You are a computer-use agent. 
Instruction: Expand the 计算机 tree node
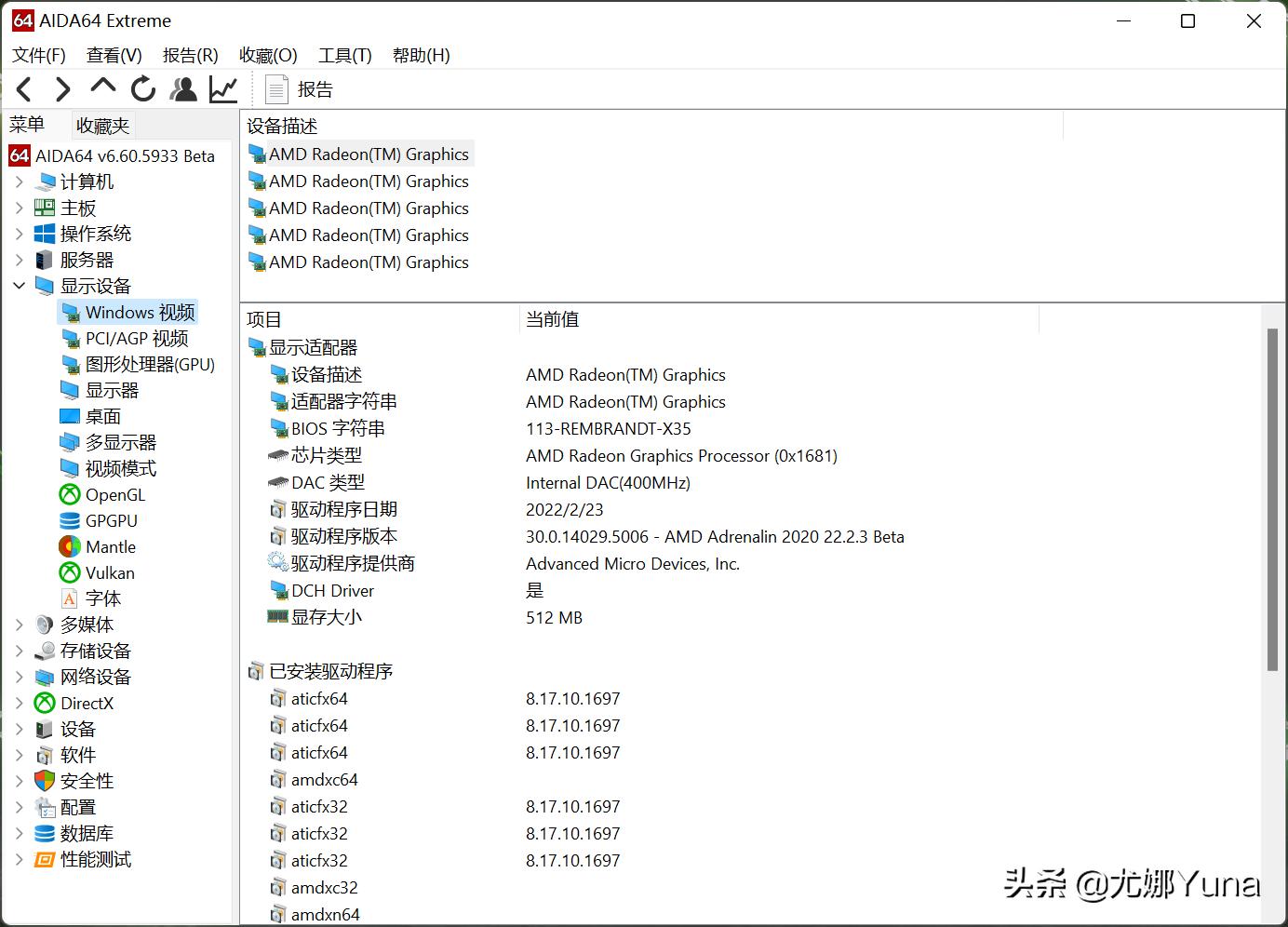click(x=20, y=181)
